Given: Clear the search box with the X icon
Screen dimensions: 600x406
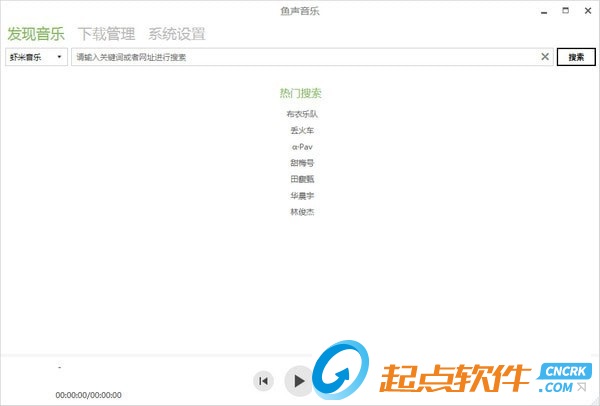Looking at the screenshot, I should click(x=545, y=57).
